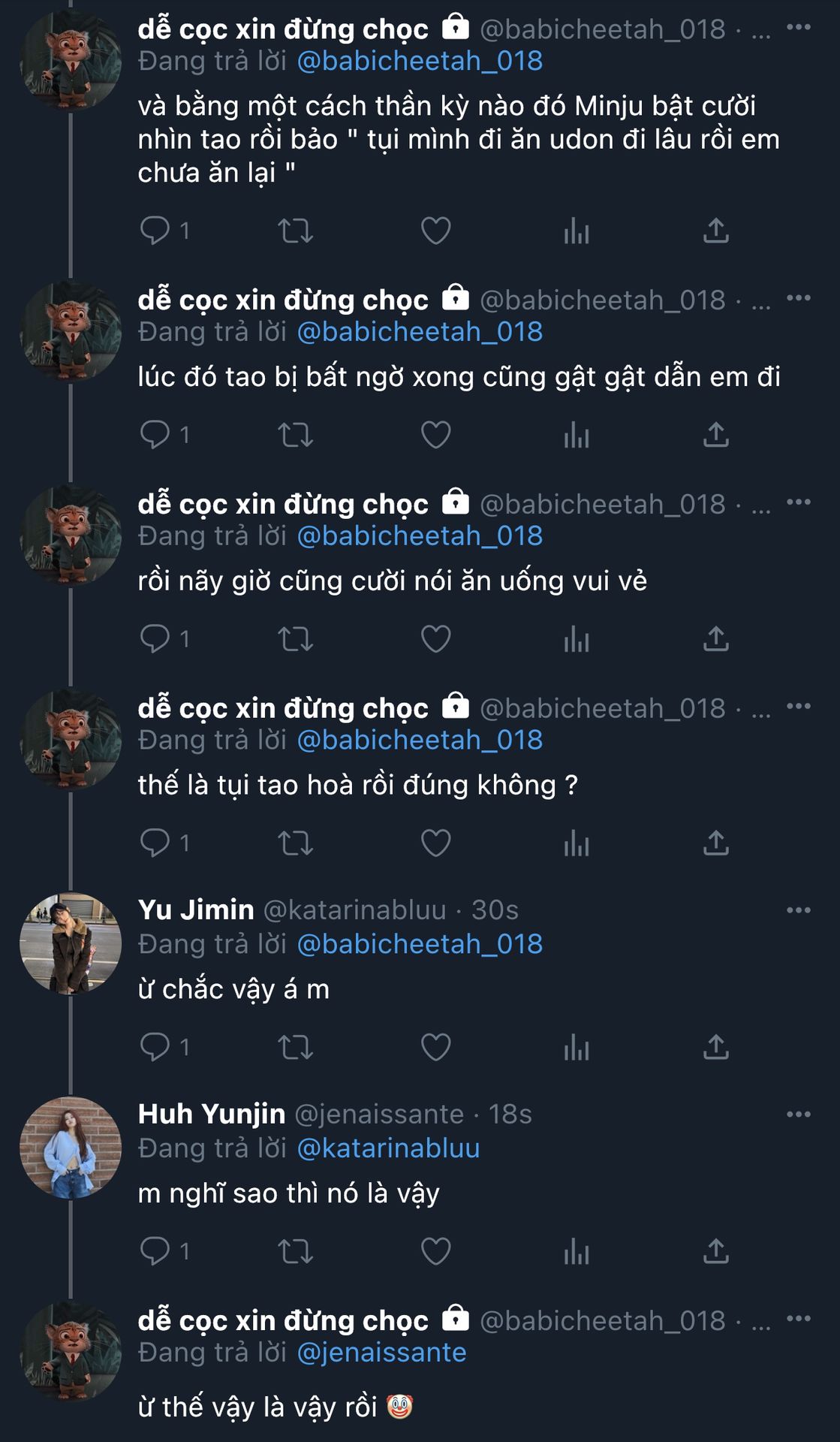Open Huh Yunjin's profile name
This screenshot has width=840, height=1442.
click(212, 1115)
